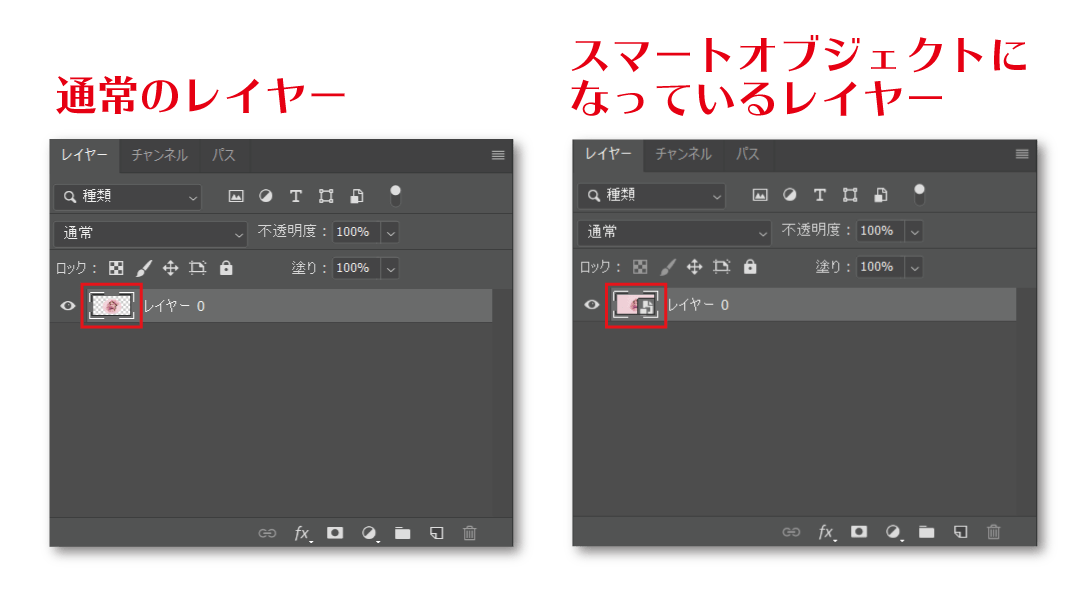Expand 不透明度 arrow in right panel
Viewport: 1072px width, 593px height.
[x=914, y=231]
